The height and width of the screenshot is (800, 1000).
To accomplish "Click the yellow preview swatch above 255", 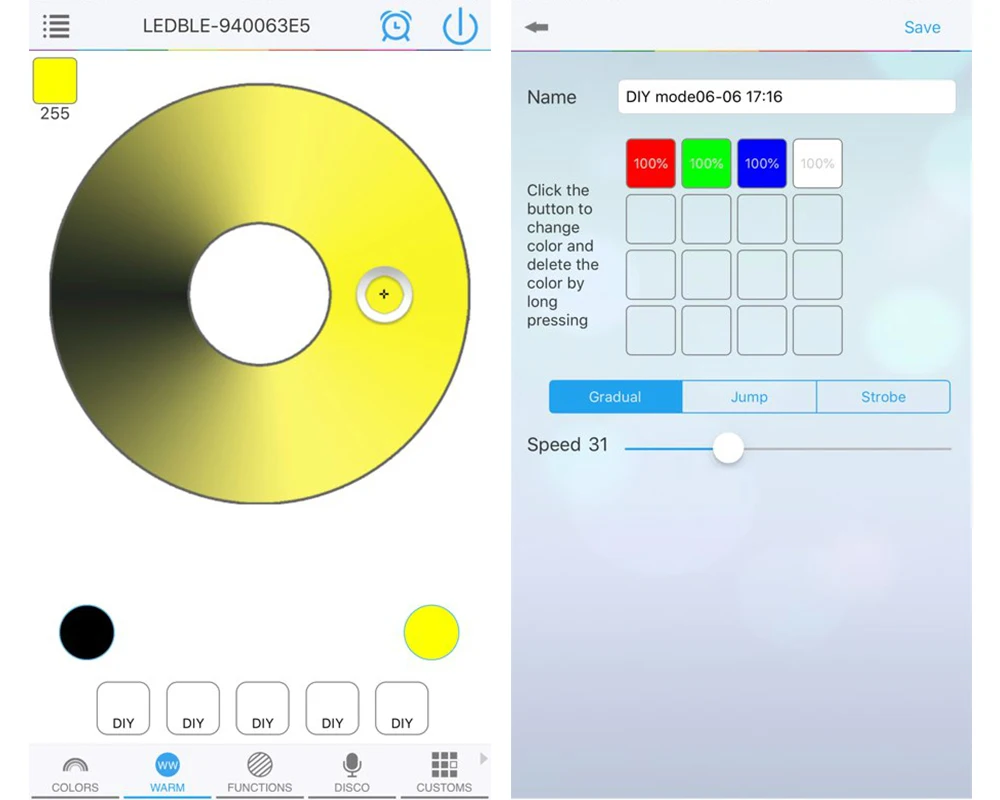I will pos(55,80).
